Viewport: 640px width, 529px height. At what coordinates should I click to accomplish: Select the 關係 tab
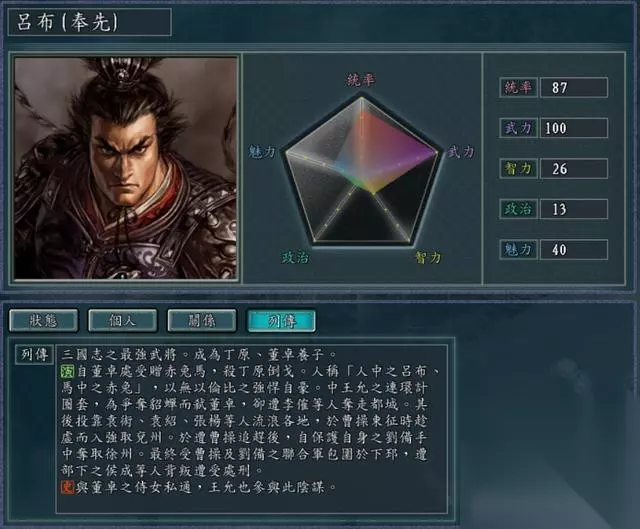pyautogui.click(x=202, y=321)
